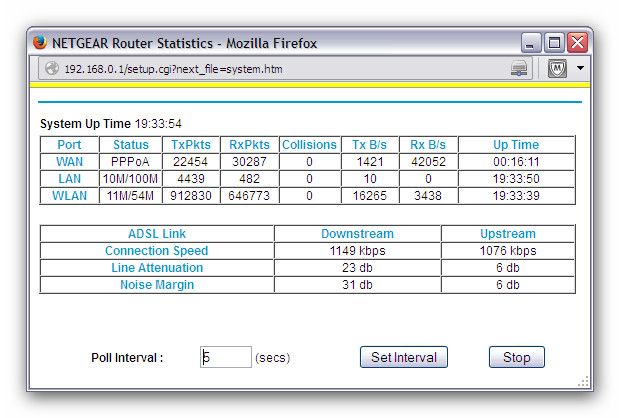Click the Up Time column header
This screenshot has height=418, width=620.
click(516, 145)
